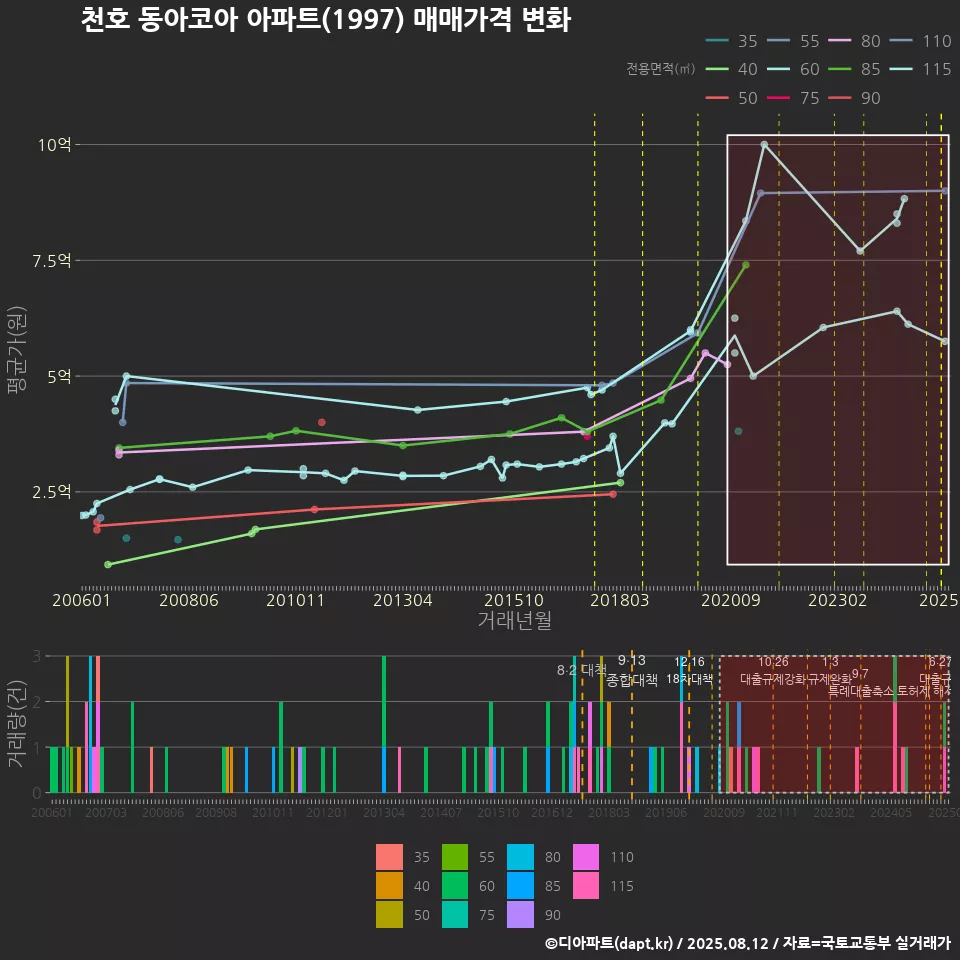Toggle the 110 line entry in top legend
Viewport: 960px width, 960px height.
point(920,41)
